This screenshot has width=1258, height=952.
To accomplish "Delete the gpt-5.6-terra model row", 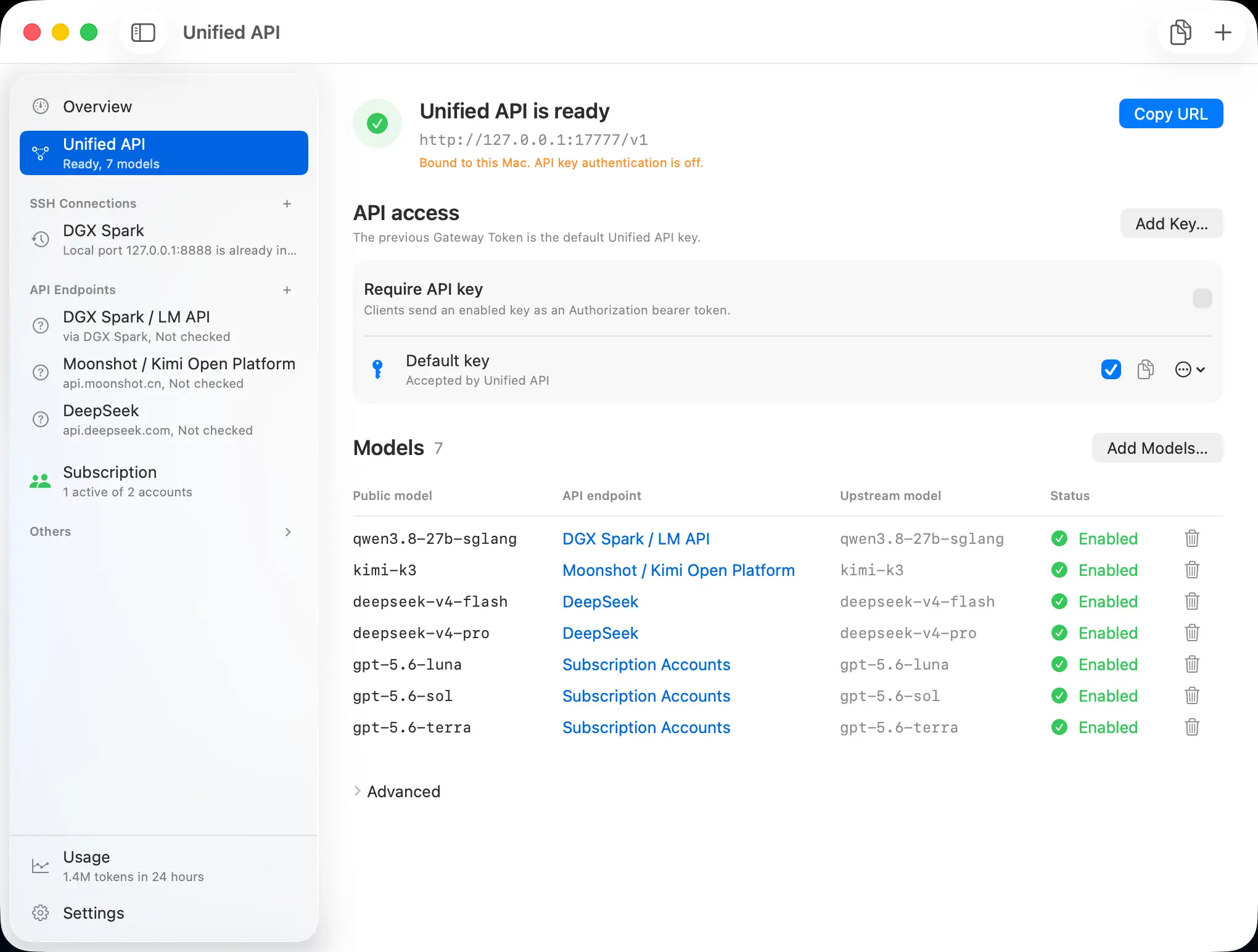I will pyautogui.click(x=1192, y=727).
